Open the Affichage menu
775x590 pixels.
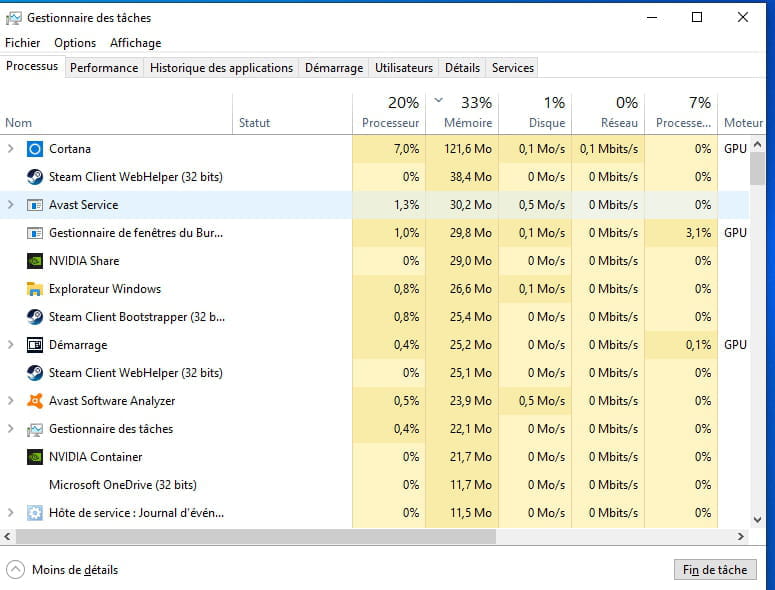click(x=135, y=43)
